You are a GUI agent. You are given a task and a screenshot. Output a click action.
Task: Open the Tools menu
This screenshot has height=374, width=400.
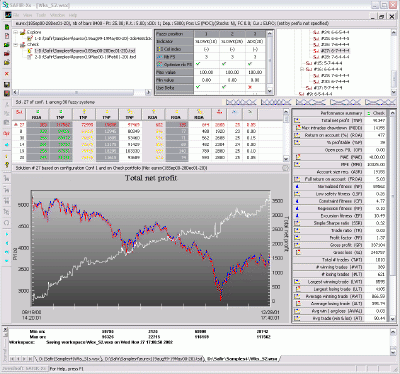(x=41, y=15)
